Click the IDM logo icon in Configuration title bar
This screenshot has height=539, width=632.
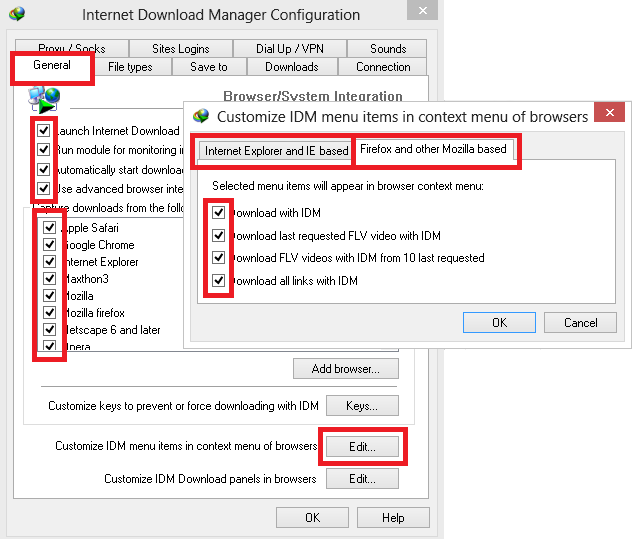click(x=17, y=14)
